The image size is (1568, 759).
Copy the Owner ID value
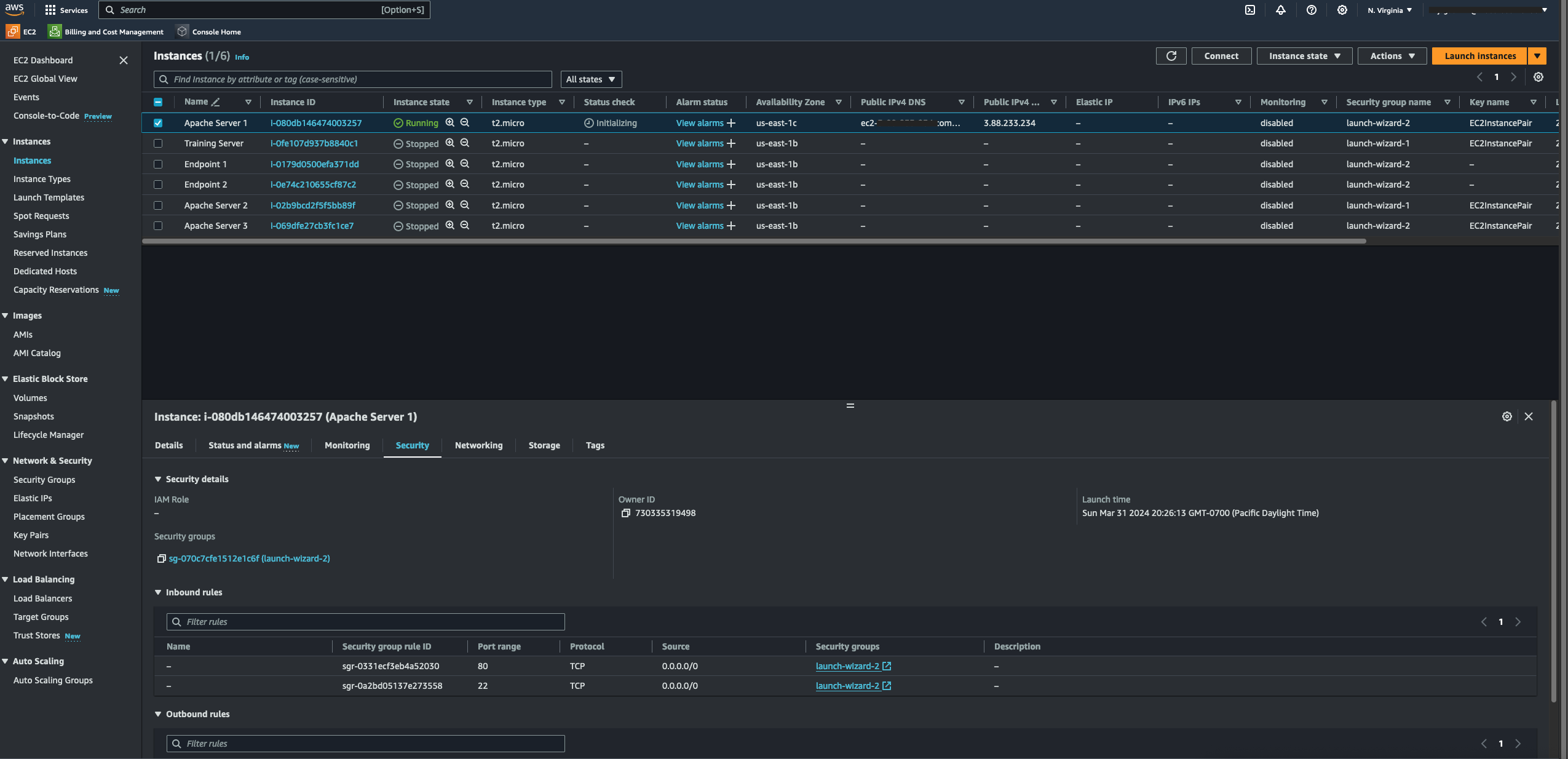[625, 513]
